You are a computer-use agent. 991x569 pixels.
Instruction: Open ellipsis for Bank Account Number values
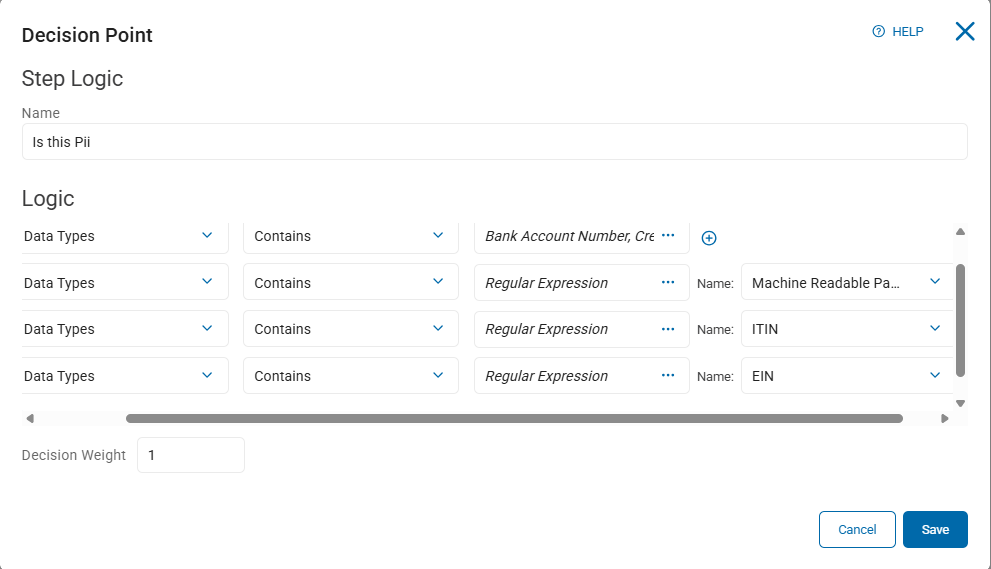coord(668,236)
